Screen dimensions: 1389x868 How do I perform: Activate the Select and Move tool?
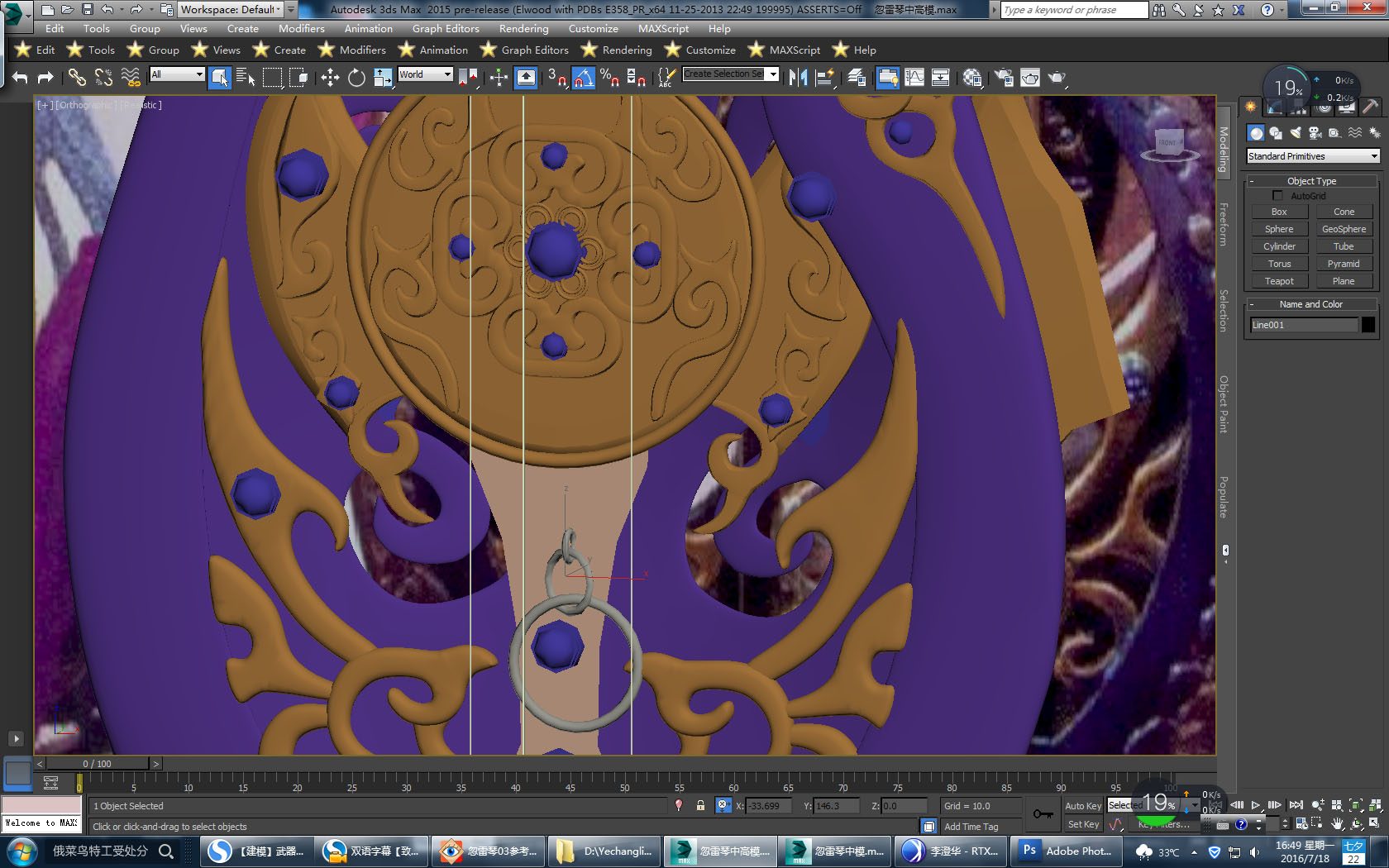pyautogui.click(x=330, y=78)
